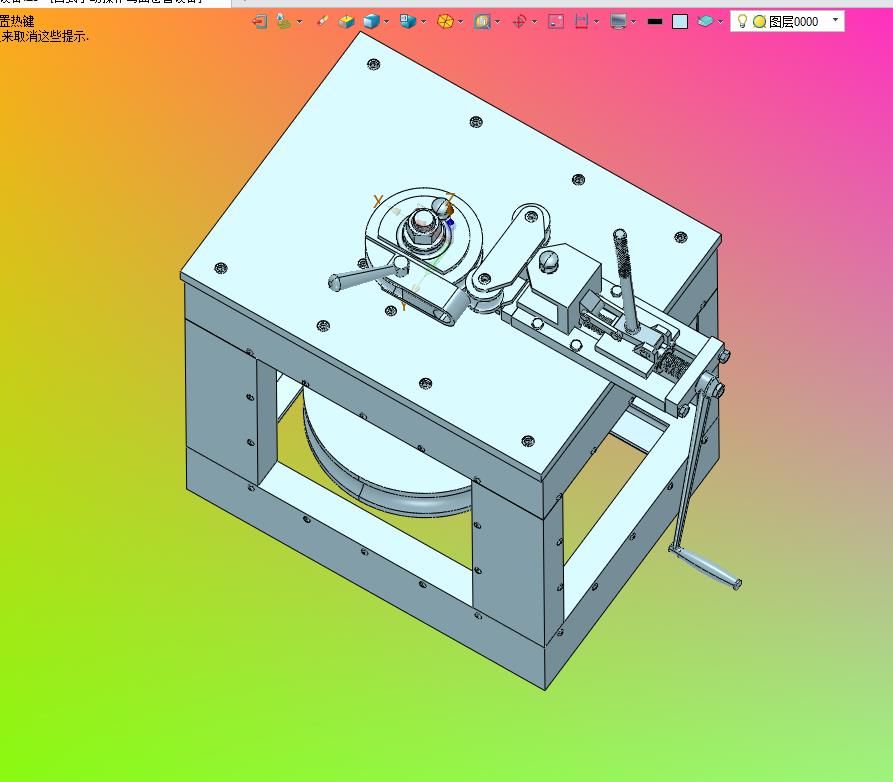This screenshot has width=893, height=782.
Task: Click the upright threaded lever on the model
Action: (x=625, y=279)
